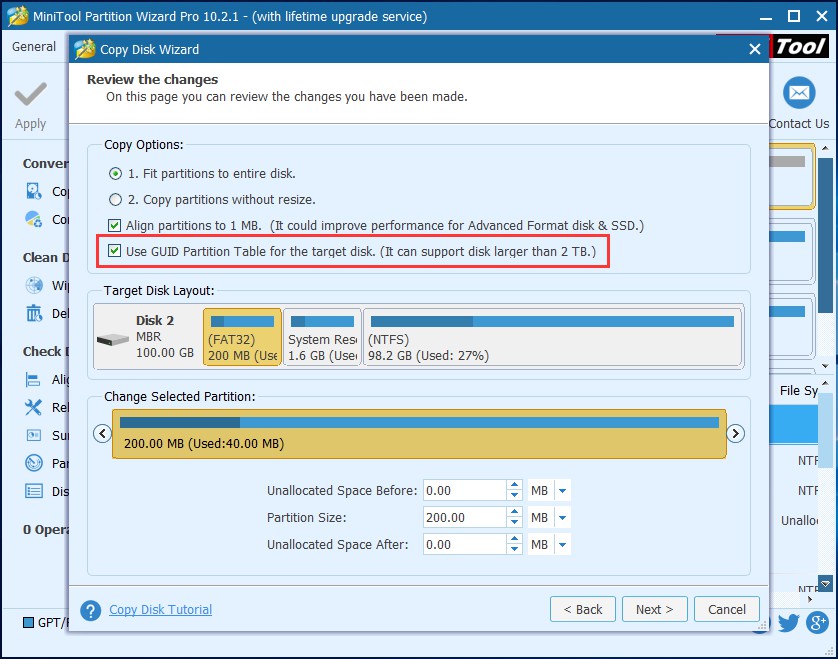Image resolution: width=838 pixels, height=659 pixels.
Task: Go to previous partition with left arrow
Action: [102, 433]
